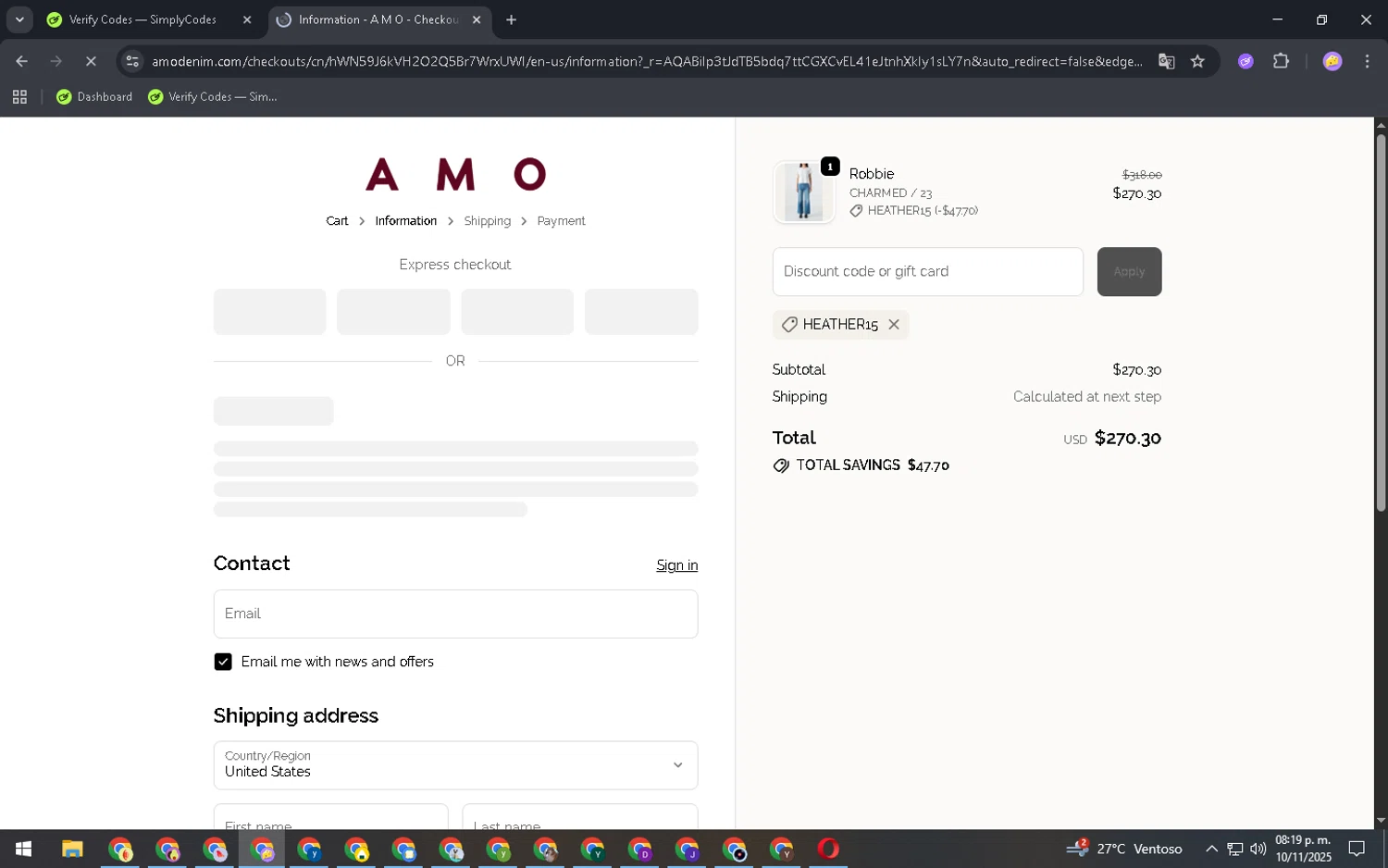Image resolution: width=1388 pixels, height=868 pixels.
Task: Open the tab search dropdown
Action: (19, 19)
